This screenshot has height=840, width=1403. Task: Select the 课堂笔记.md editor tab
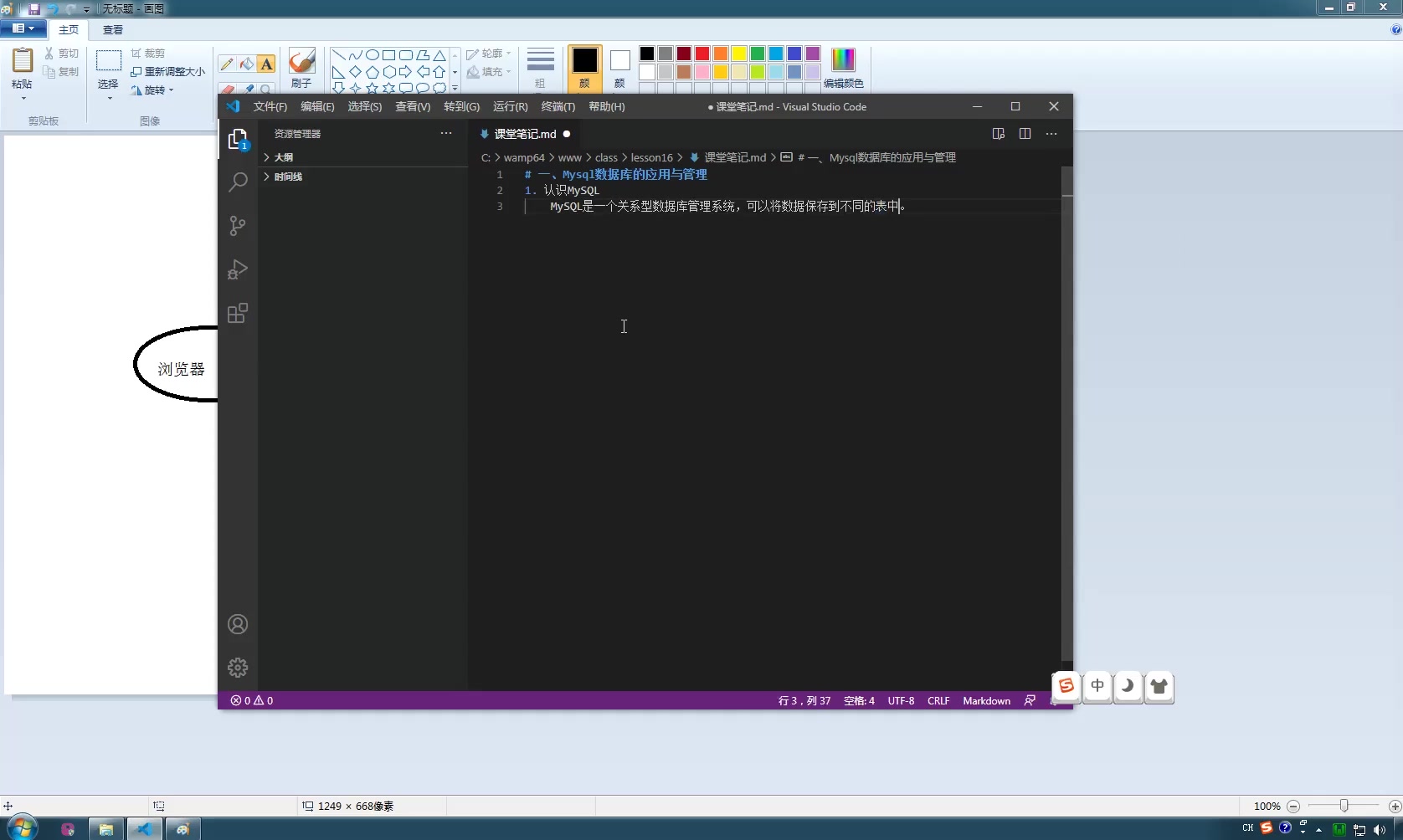pos(525,134)
